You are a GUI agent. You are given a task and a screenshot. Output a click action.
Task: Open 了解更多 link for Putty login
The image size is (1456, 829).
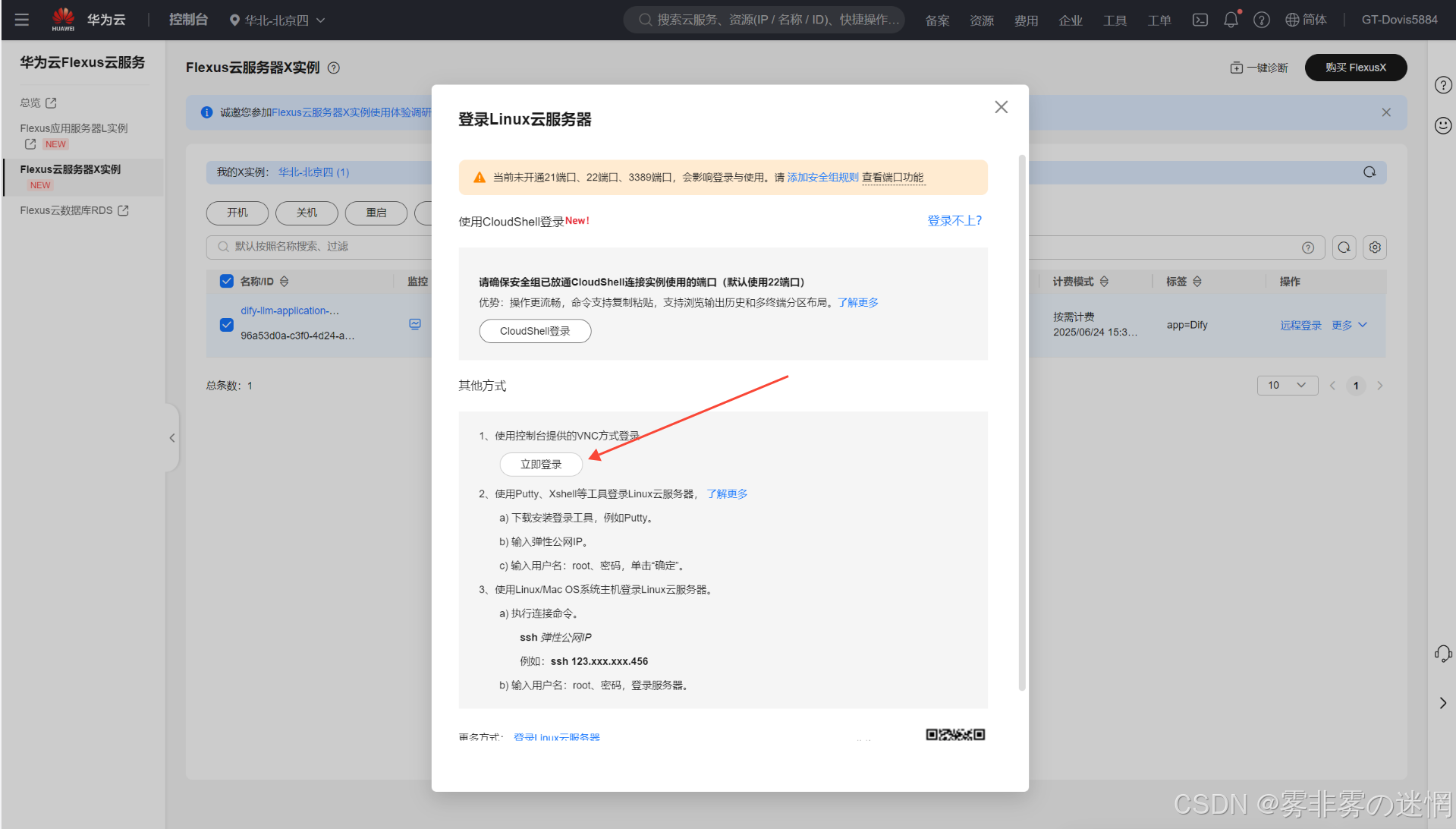(727, 494)
